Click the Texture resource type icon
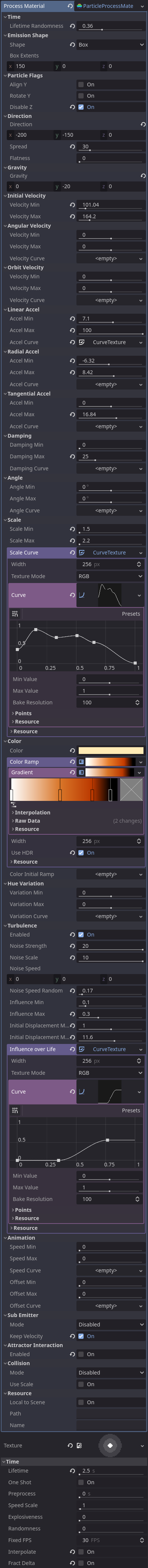 (79, 1446)
